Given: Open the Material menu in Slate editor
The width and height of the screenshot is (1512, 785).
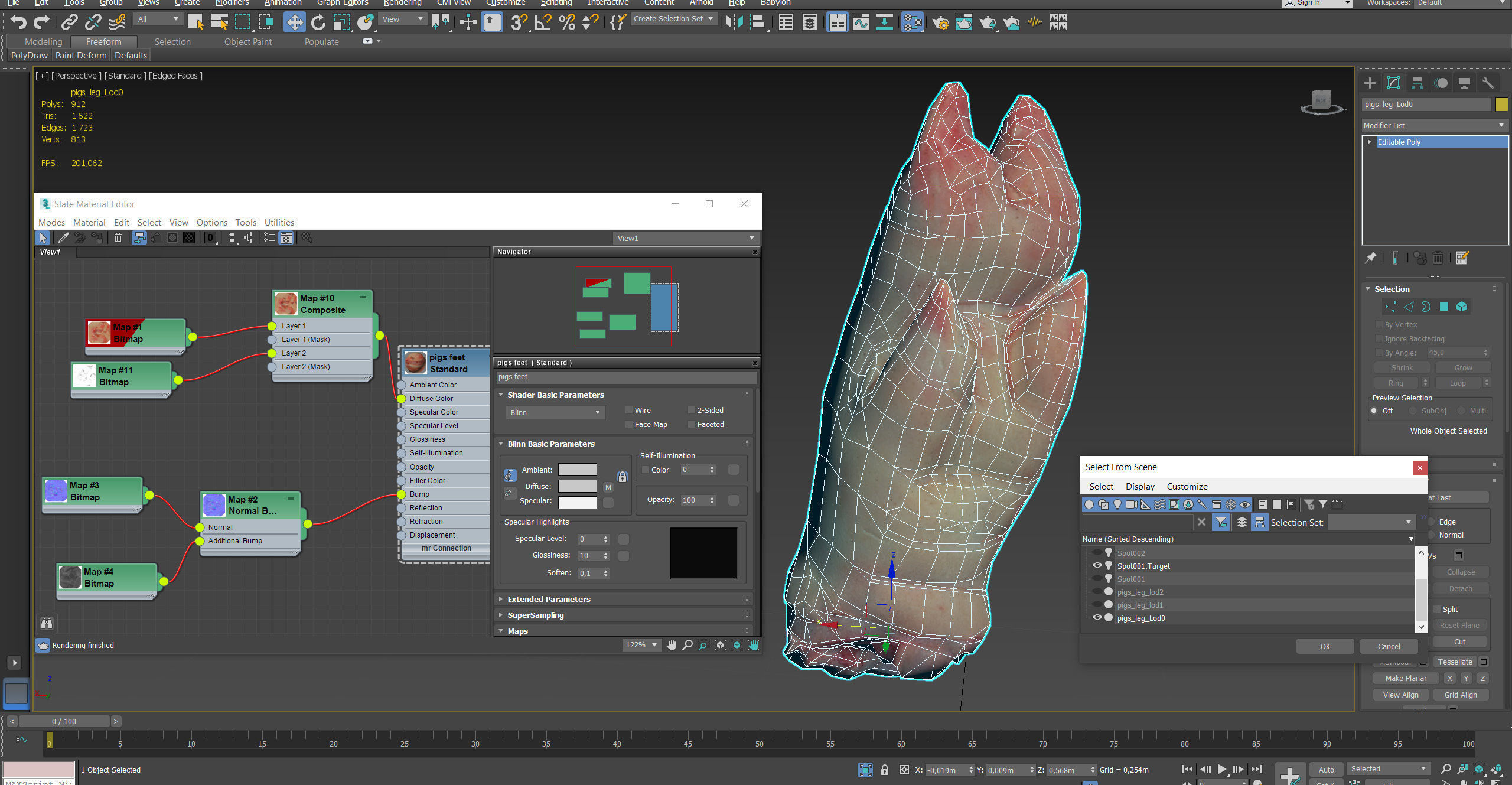Looking at the screenshot, I should coord(89,223).
